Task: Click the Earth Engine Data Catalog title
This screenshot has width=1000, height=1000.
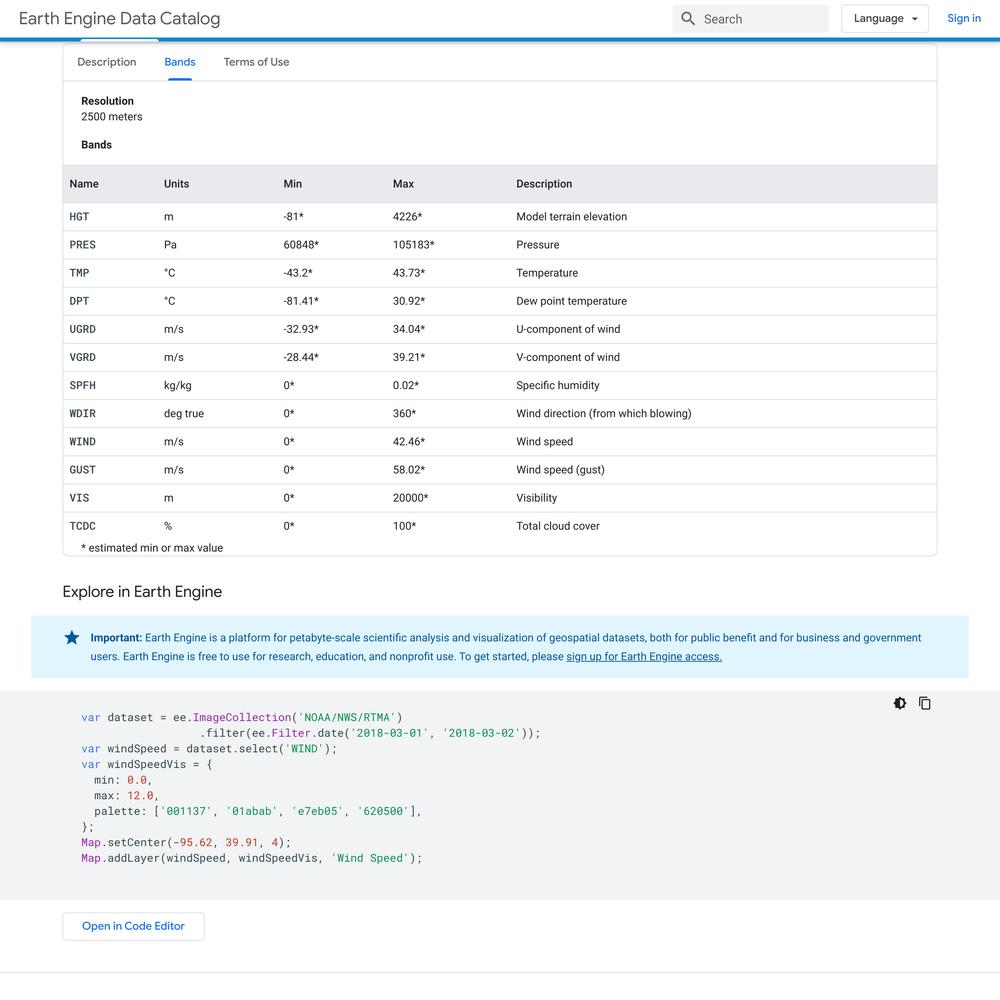Action: [119, 18]
